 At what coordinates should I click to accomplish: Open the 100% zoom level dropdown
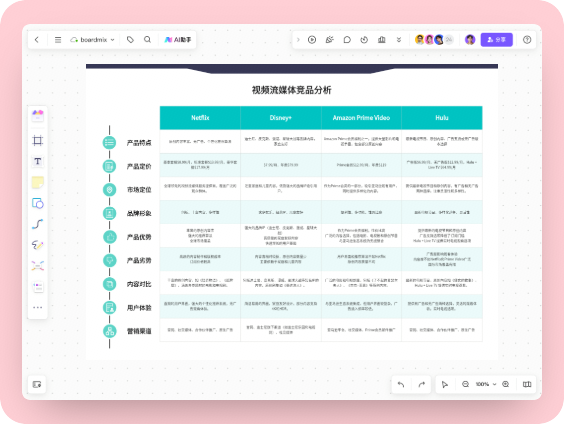(x=486, y=384)
